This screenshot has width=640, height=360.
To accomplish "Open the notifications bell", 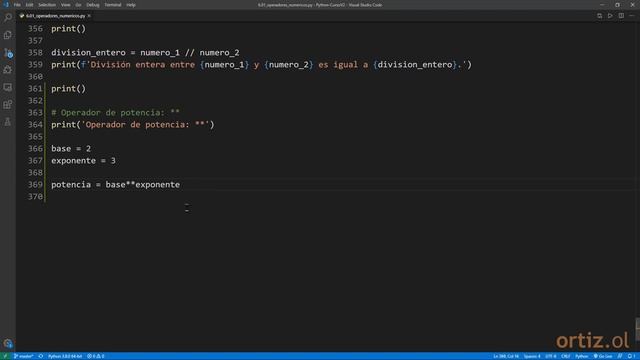I will [x=631, y=356].
